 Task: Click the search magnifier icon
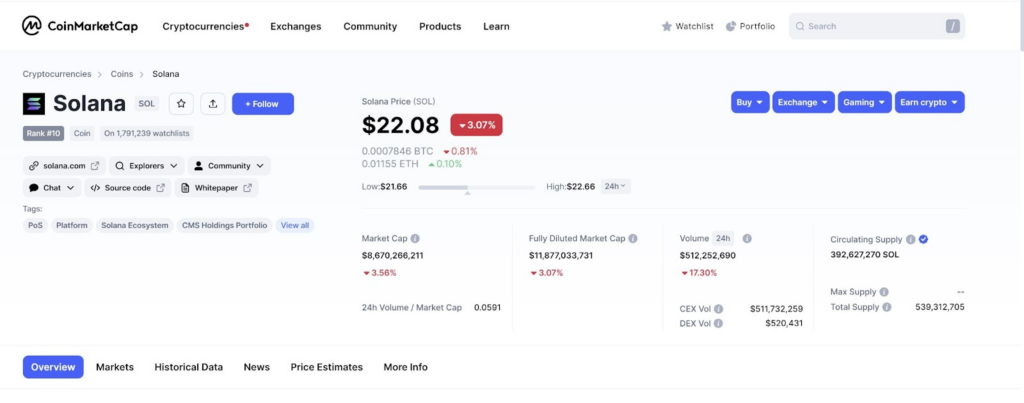click(800, 26)
